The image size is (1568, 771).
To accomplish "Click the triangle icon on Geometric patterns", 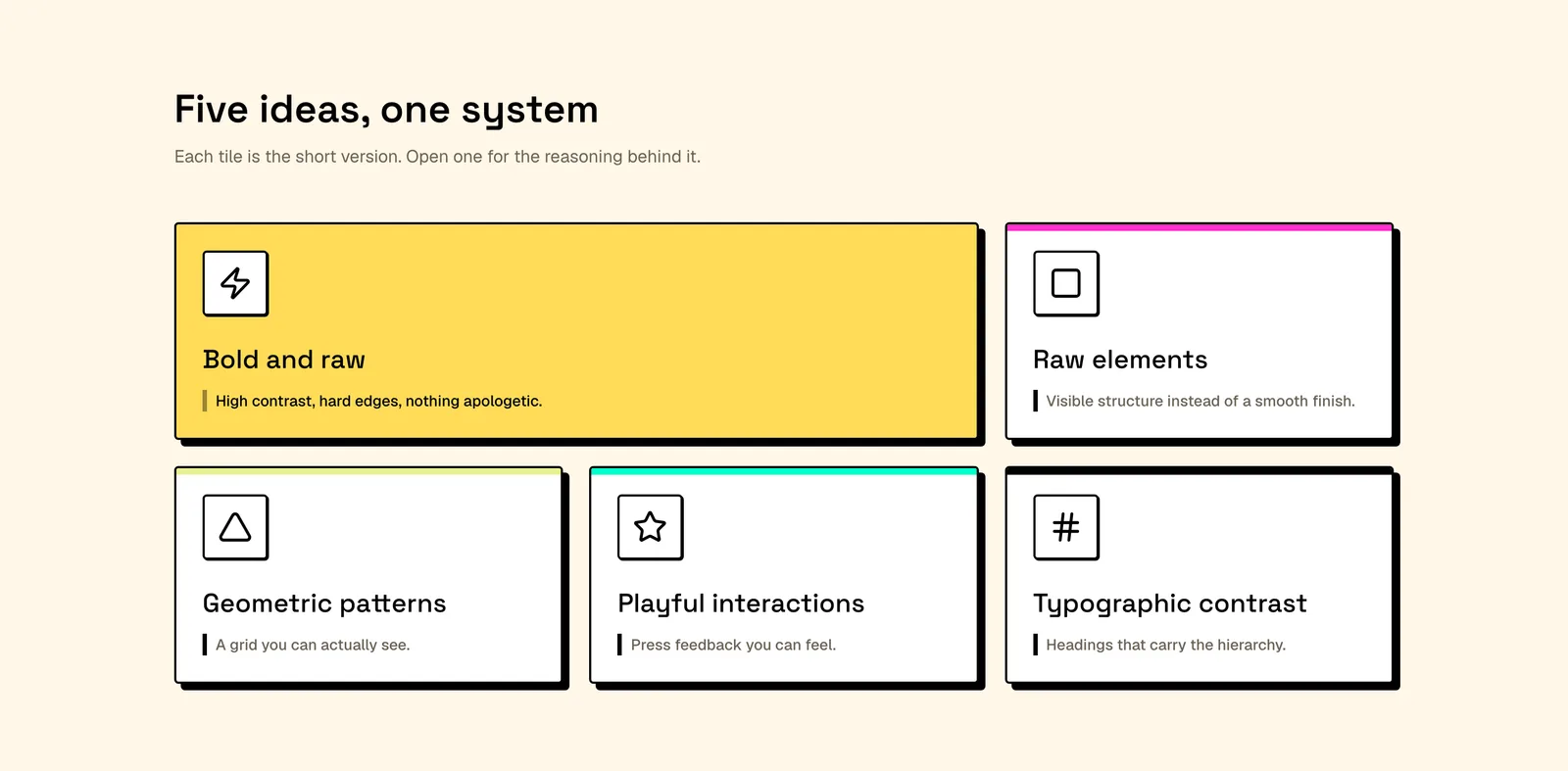I will [235, 527].
